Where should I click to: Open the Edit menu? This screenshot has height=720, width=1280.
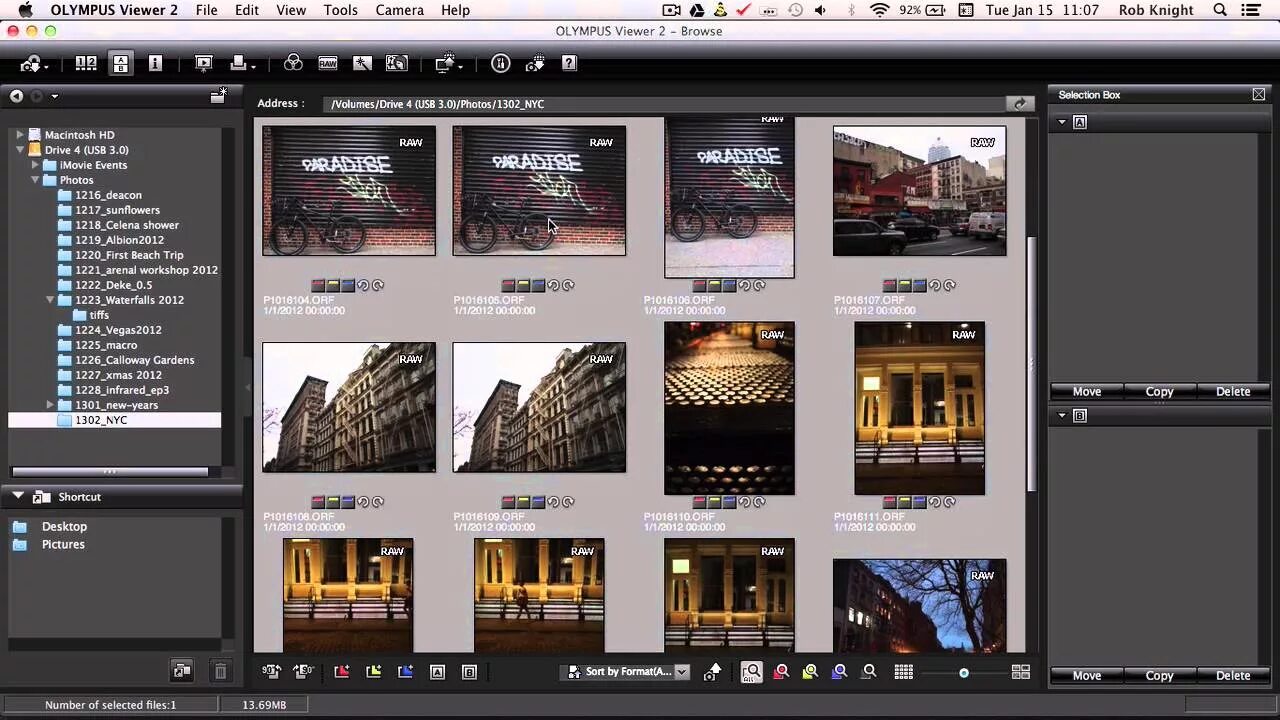tap(246, 10)
